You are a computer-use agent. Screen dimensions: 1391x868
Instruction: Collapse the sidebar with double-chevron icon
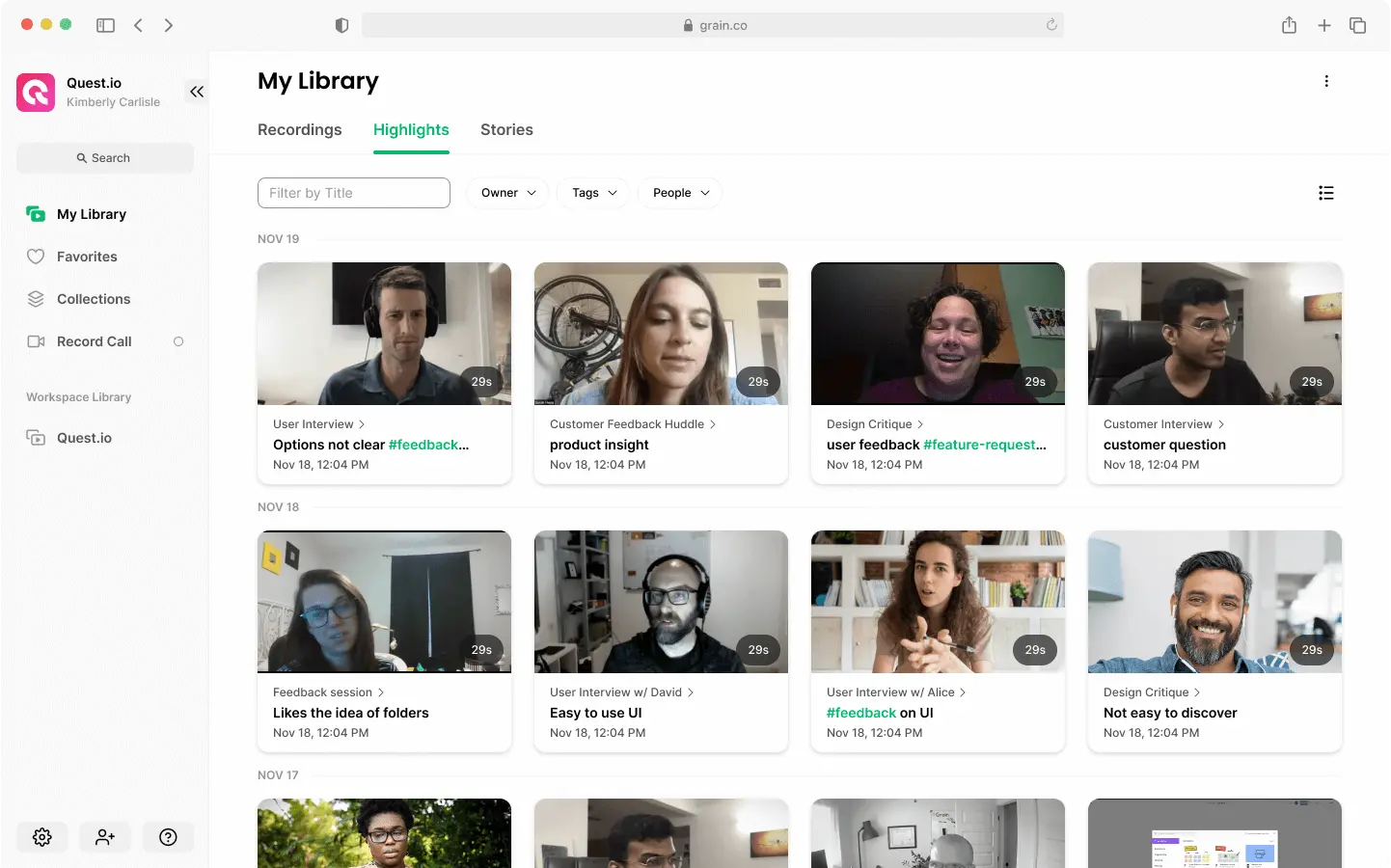click(x=197, y=92)
